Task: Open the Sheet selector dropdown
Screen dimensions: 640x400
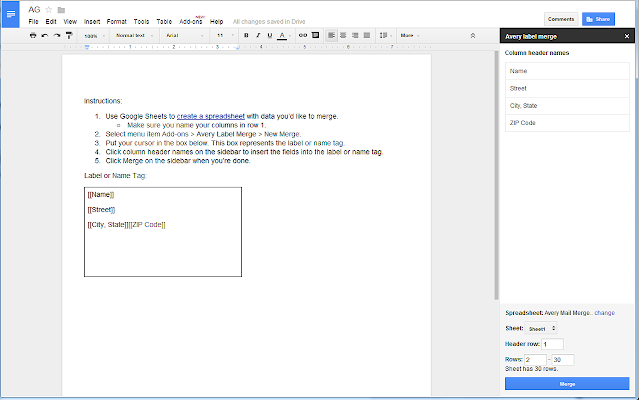Action: tap(540, 328)
